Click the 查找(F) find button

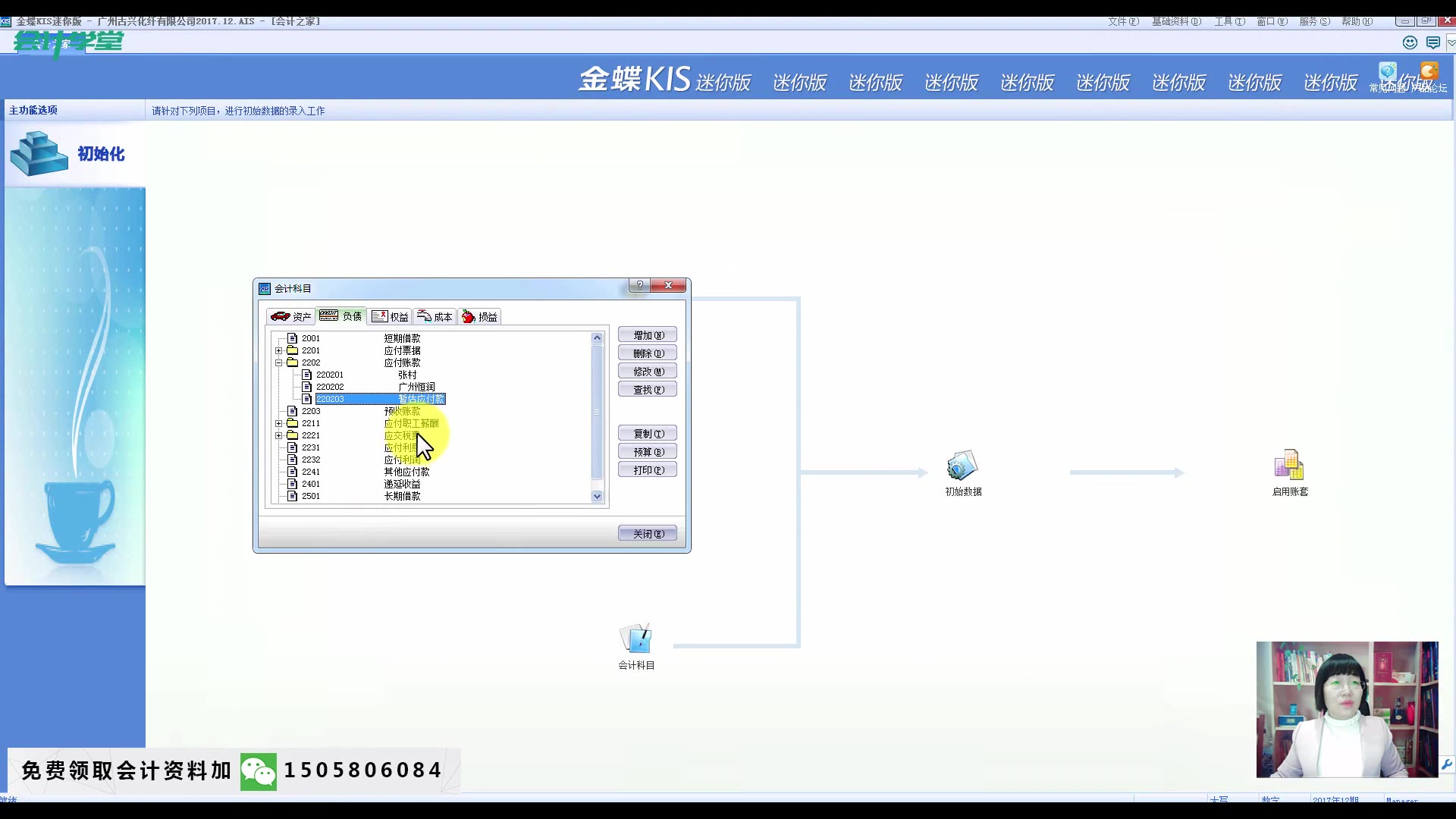tap(648, 390)
